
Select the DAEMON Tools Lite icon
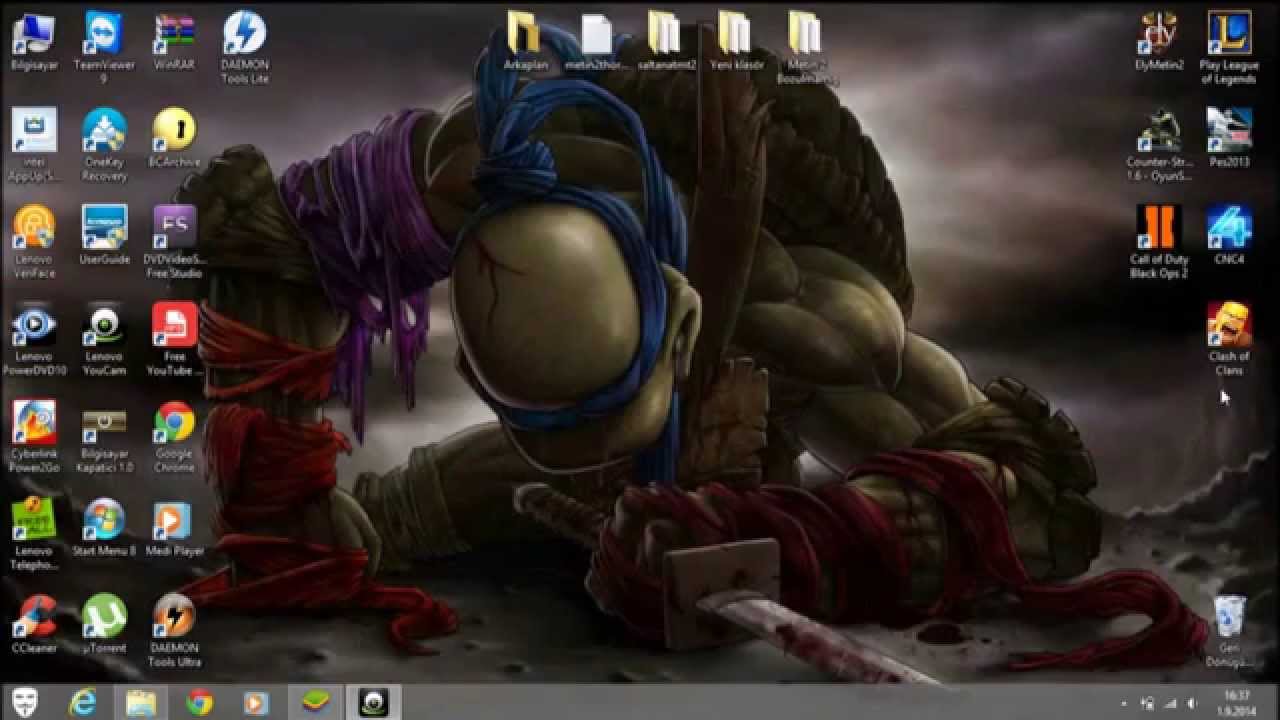click(244, 47)
